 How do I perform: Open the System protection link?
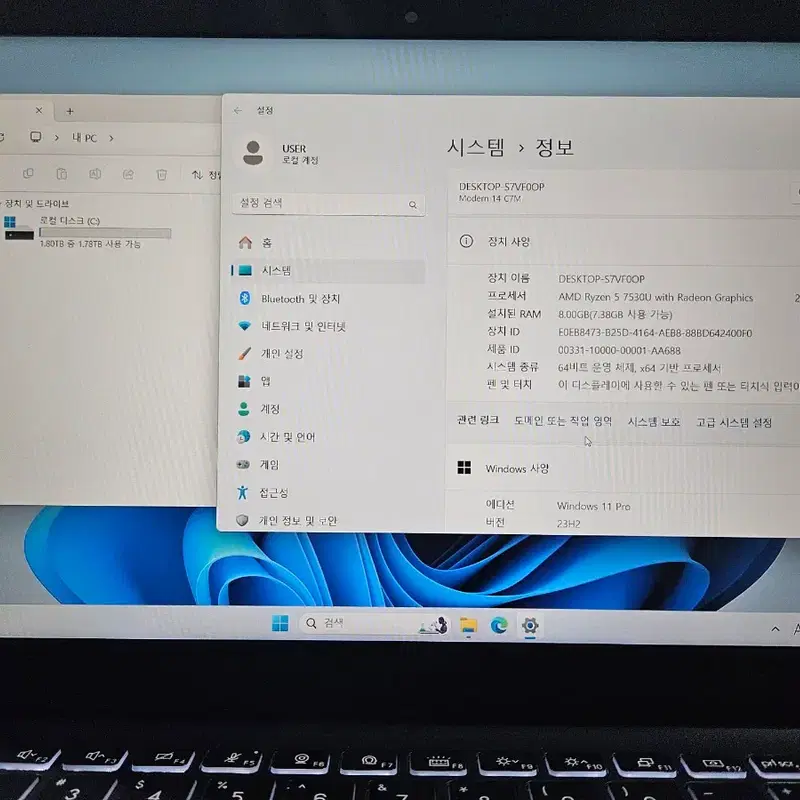pyautogui.click(x=654, y=422)
